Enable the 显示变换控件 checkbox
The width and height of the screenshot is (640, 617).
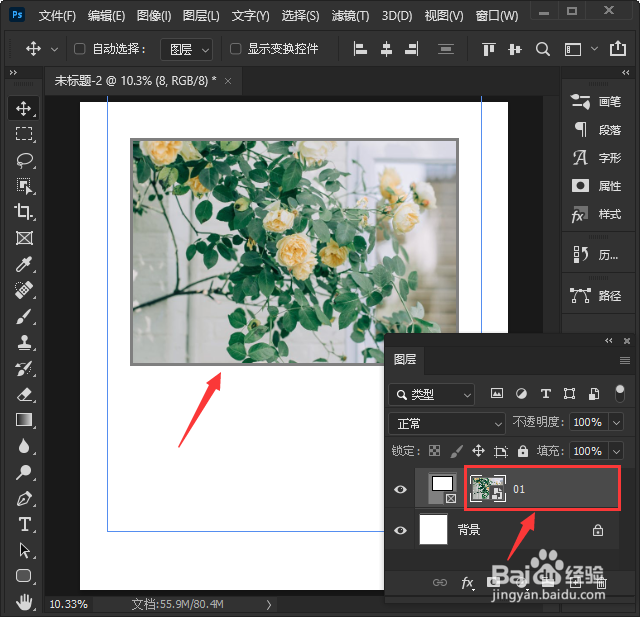click(x=236, y=49)
